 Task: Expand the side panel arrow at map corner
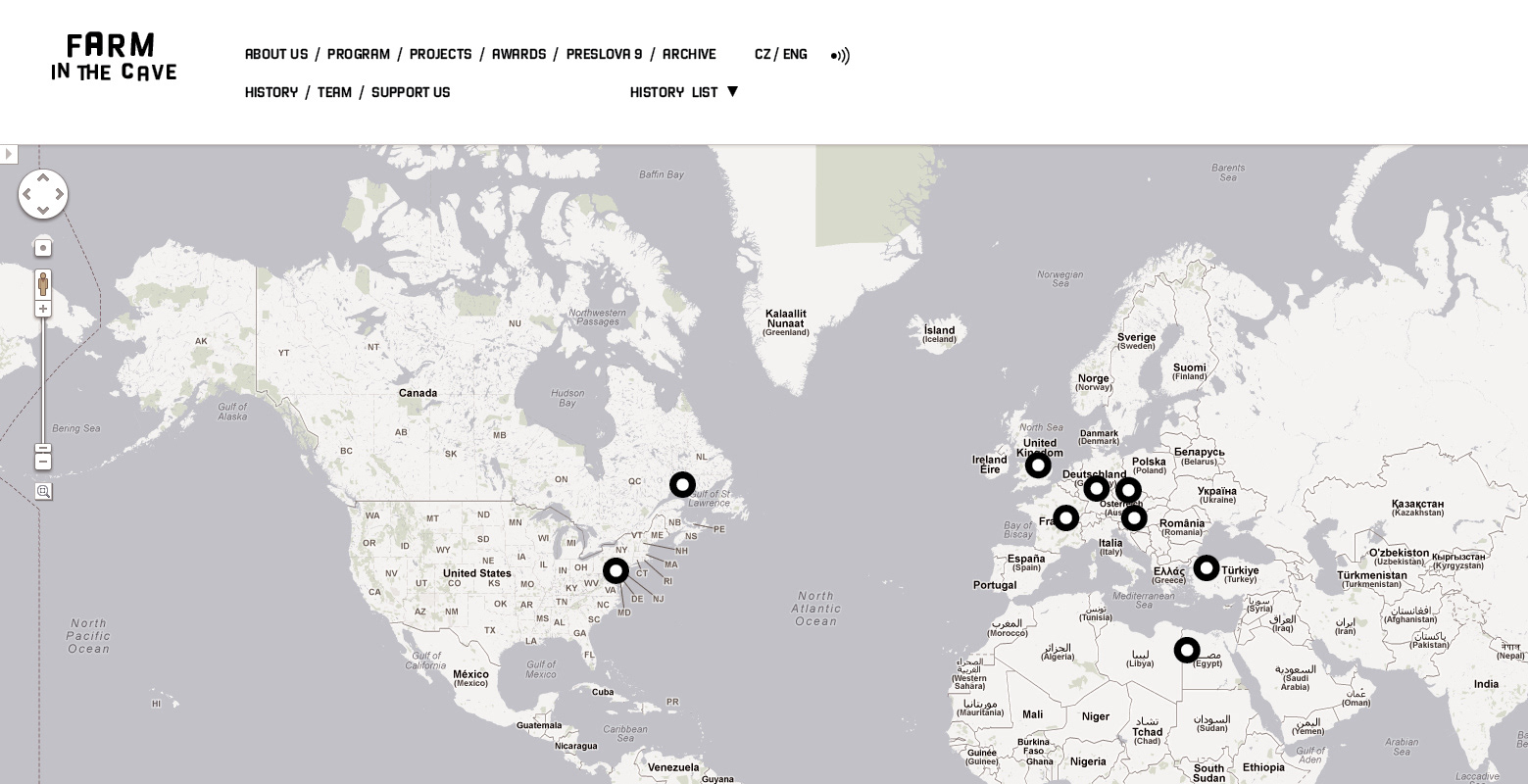(9, 154)
